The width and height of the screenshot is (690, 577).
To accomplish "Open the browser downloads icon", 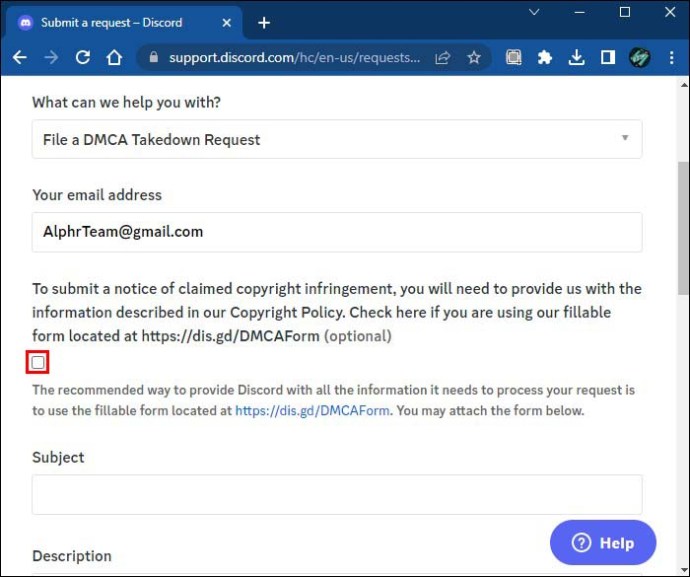I will (576, 58).
